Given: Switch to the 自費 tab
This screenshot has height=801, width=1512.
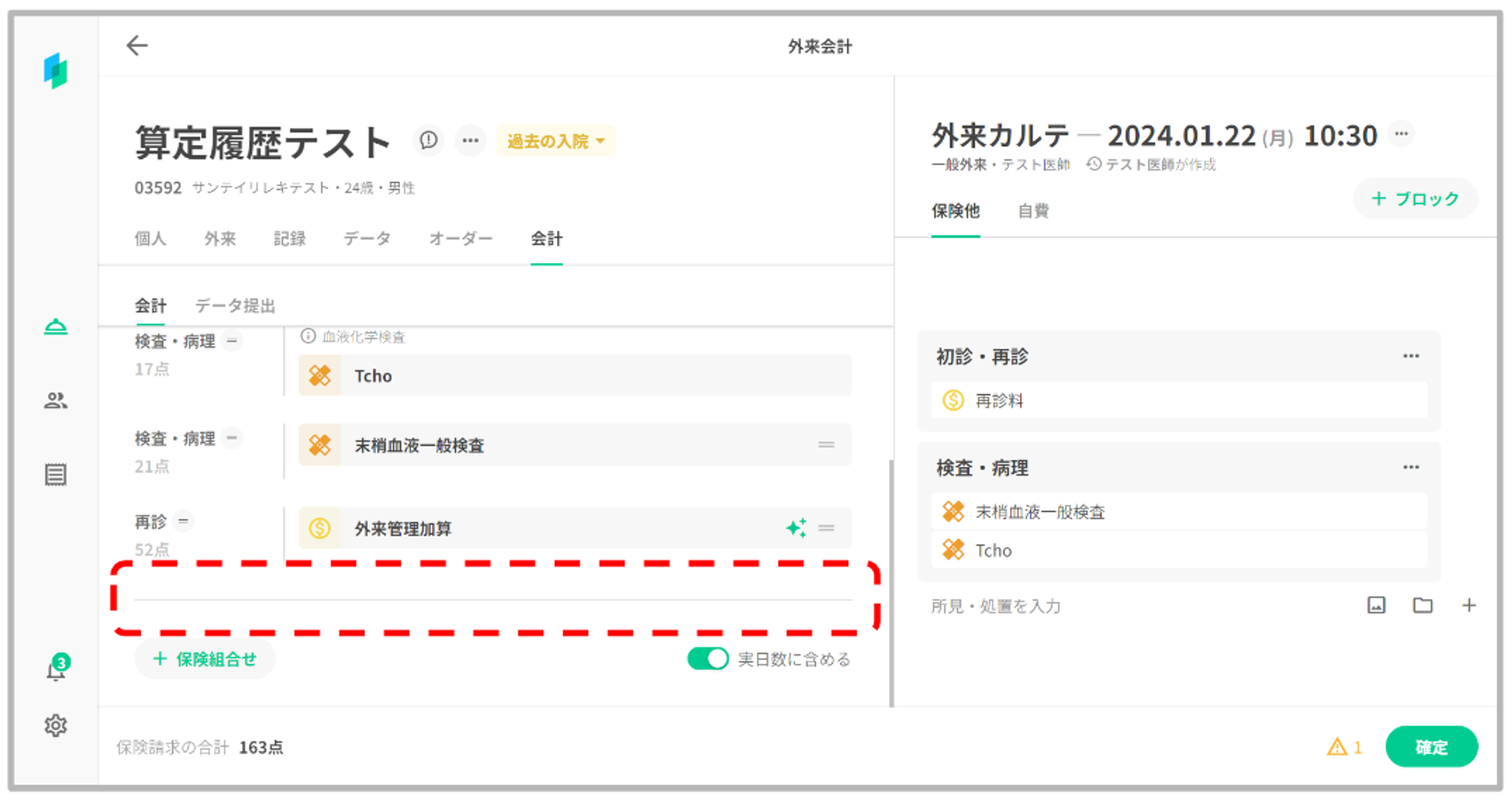Looking at the screenshot, I should coord(1033,212).
